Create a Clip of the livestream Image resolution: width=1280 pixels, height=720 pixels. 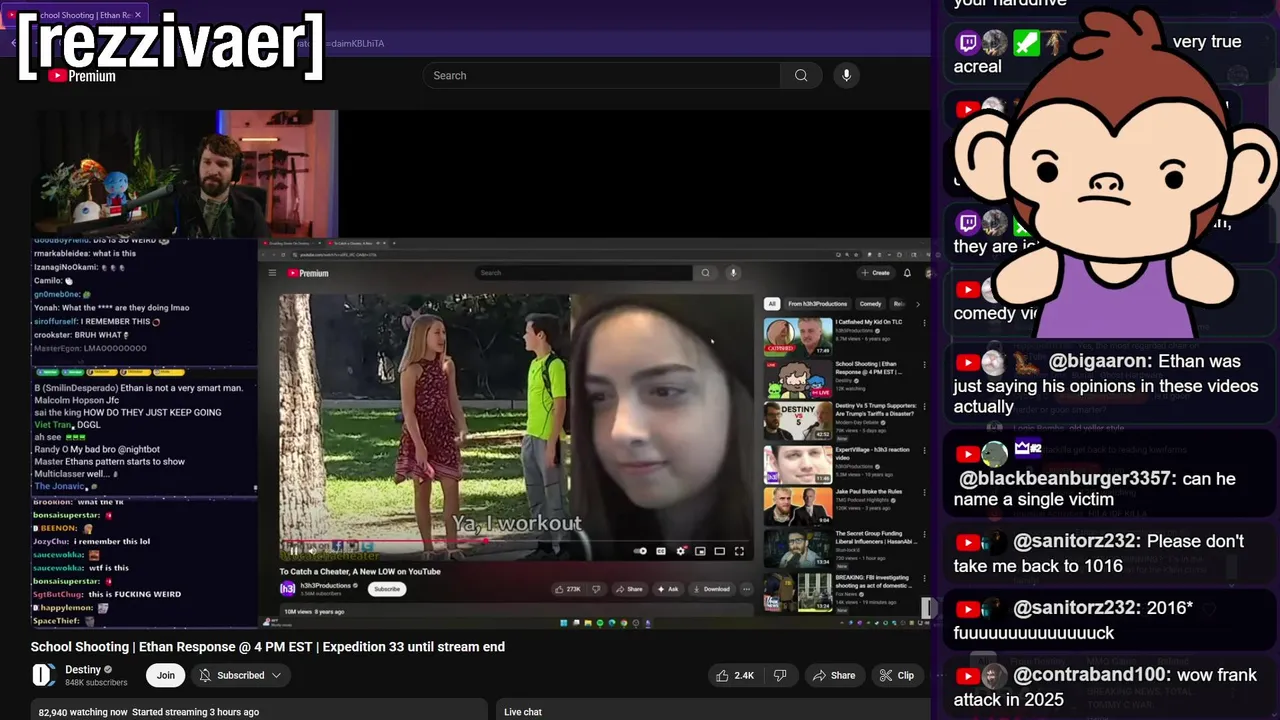coord(896,675)
